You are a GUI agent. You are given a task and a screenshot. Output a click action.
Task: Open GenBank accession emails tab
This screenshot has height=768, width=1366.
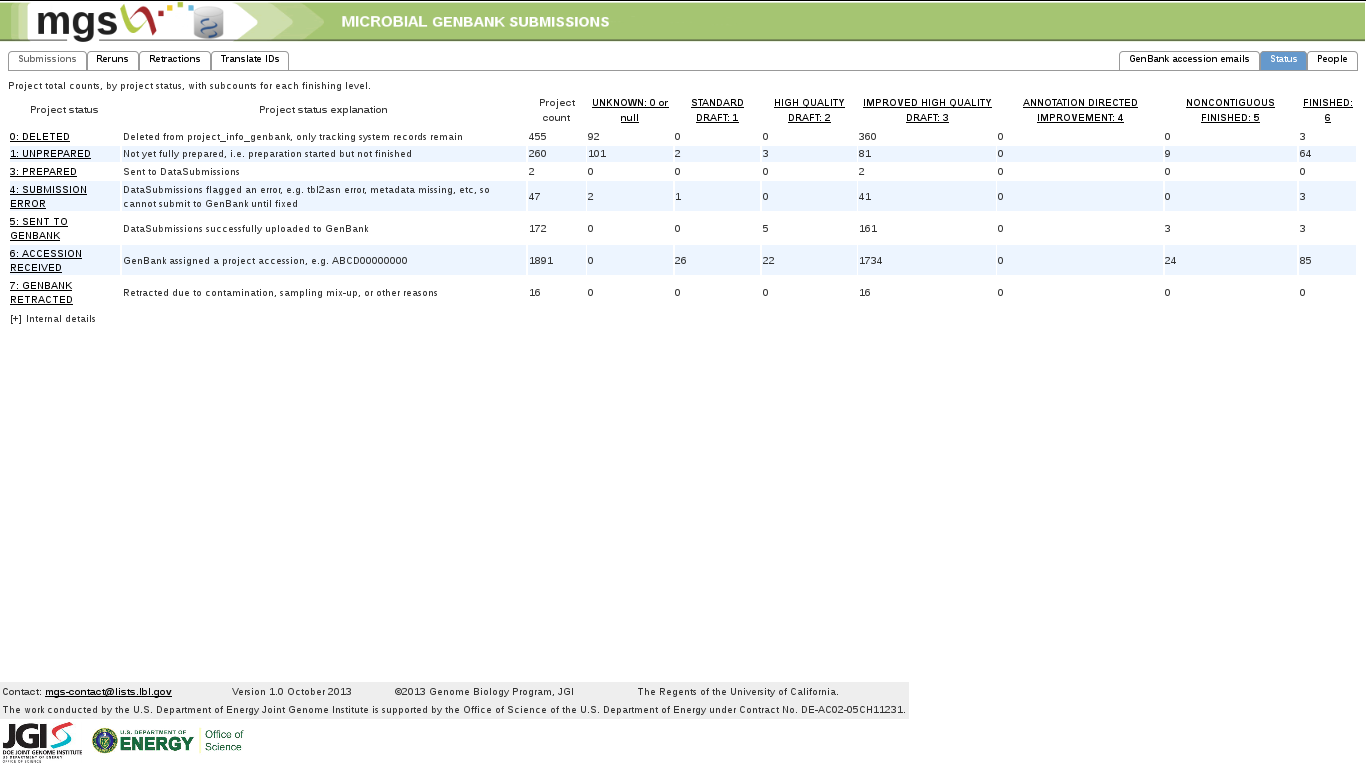pos(1189,60)
